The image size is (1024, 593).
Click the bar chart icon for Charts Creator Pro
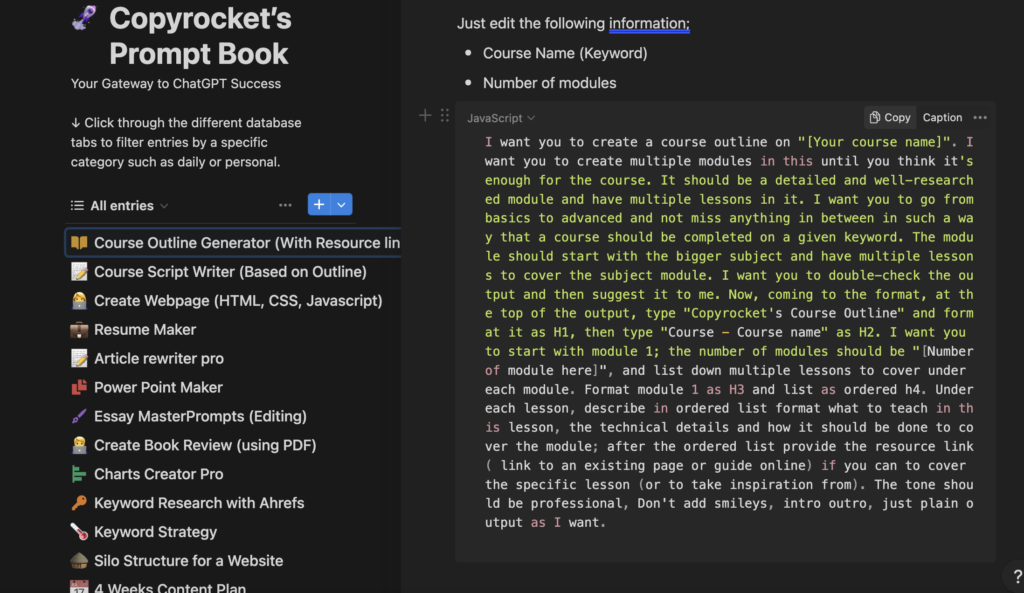tap(79, 474)
